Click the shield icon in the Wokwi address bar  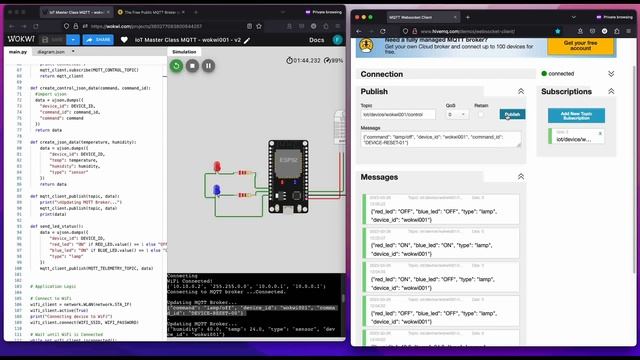coord(66,26)
